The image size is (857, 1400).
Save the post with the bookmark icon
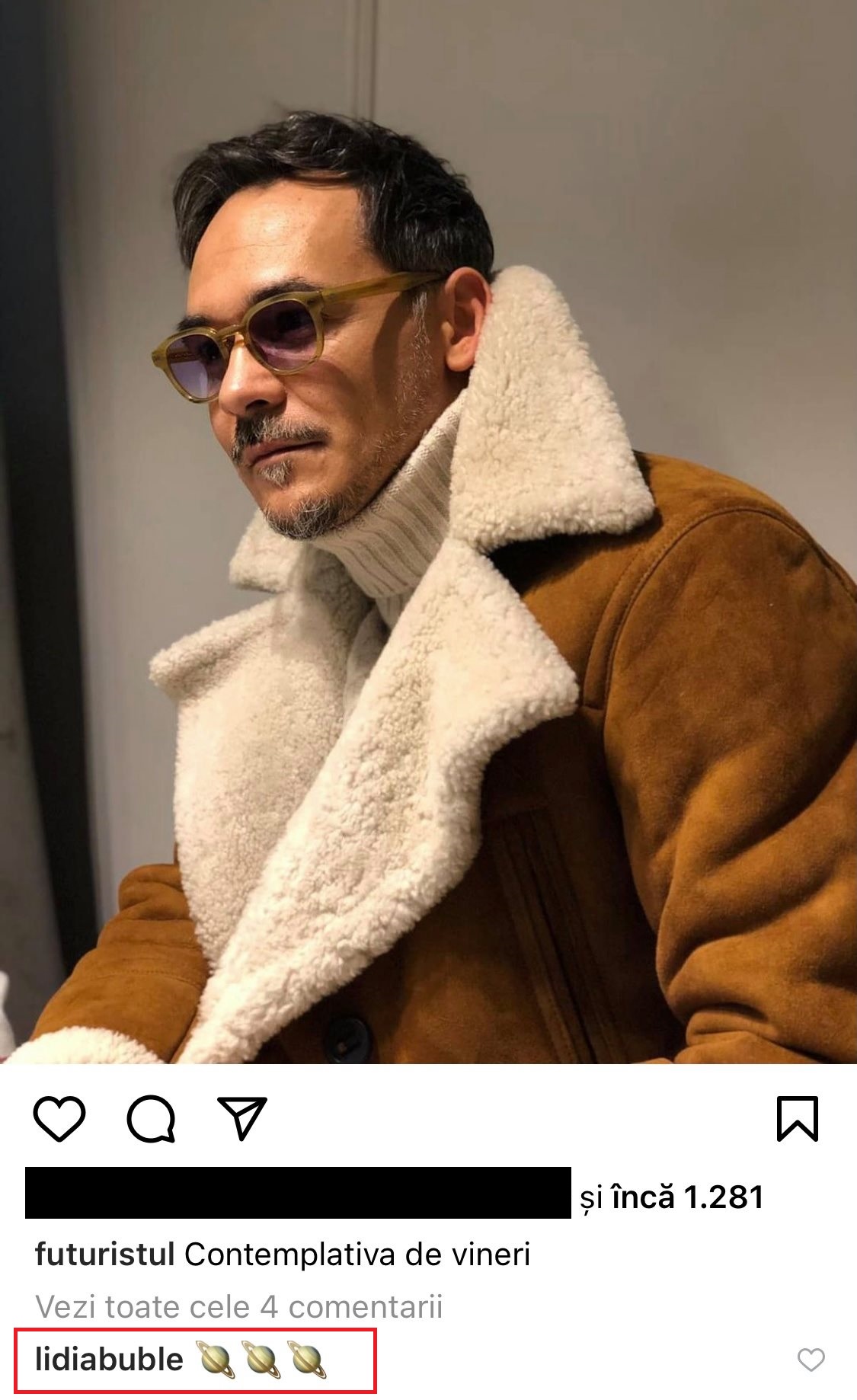(797, 1119)
